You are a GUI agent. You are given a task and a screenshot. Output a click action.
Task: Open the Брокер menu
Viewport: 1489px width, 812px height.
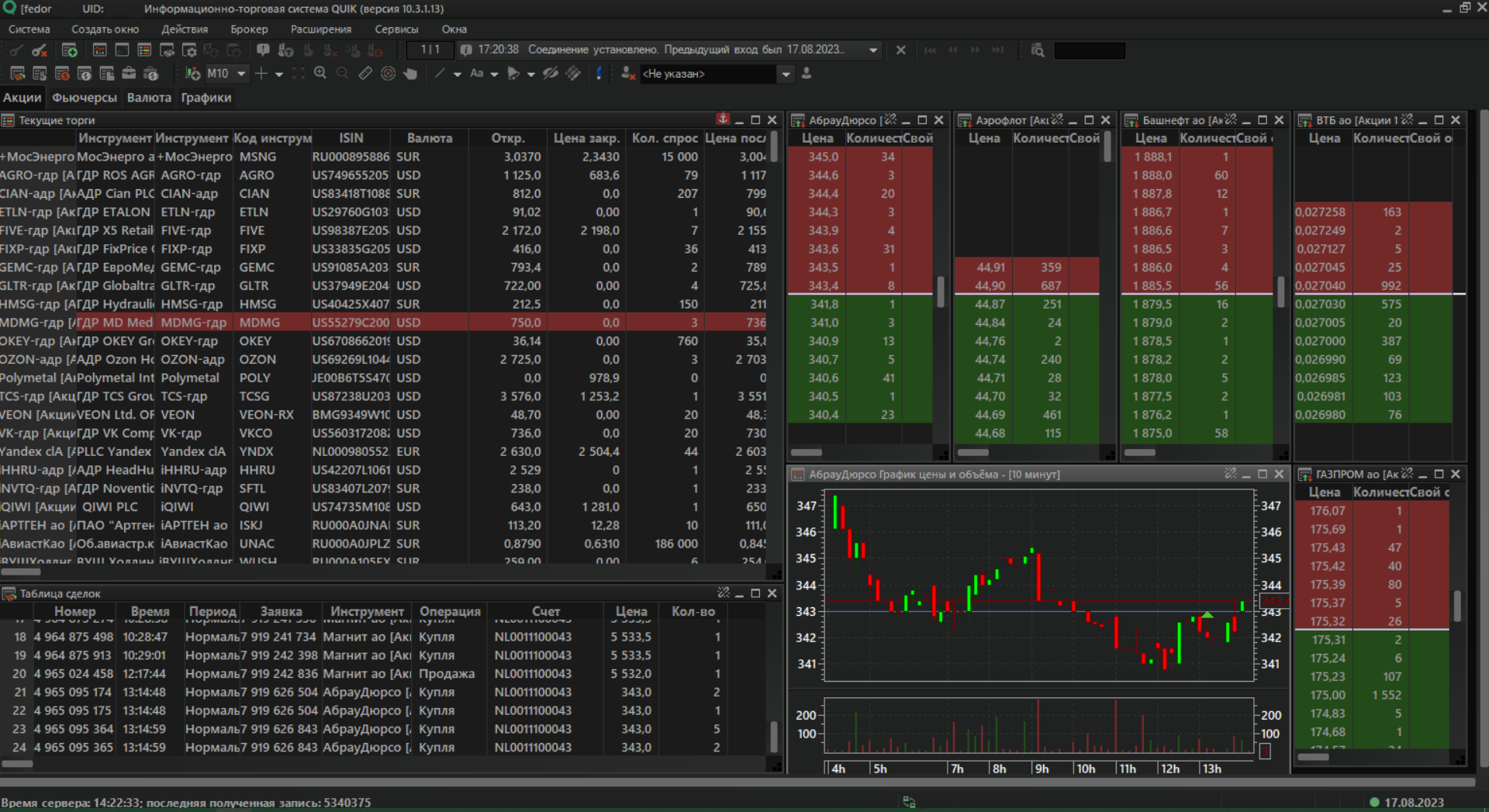249,29
